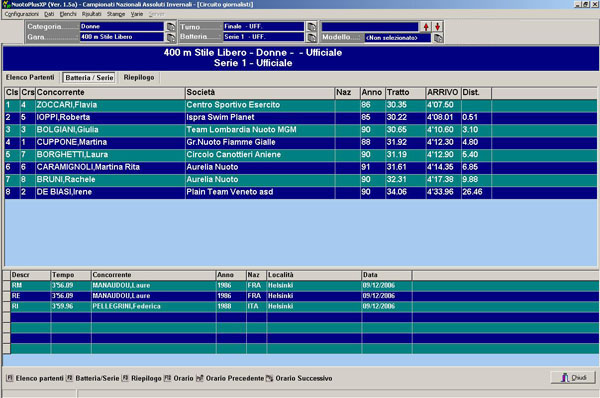Click the Descr column header
Viewport: 600px width, 398px height.
pos(31,275)
